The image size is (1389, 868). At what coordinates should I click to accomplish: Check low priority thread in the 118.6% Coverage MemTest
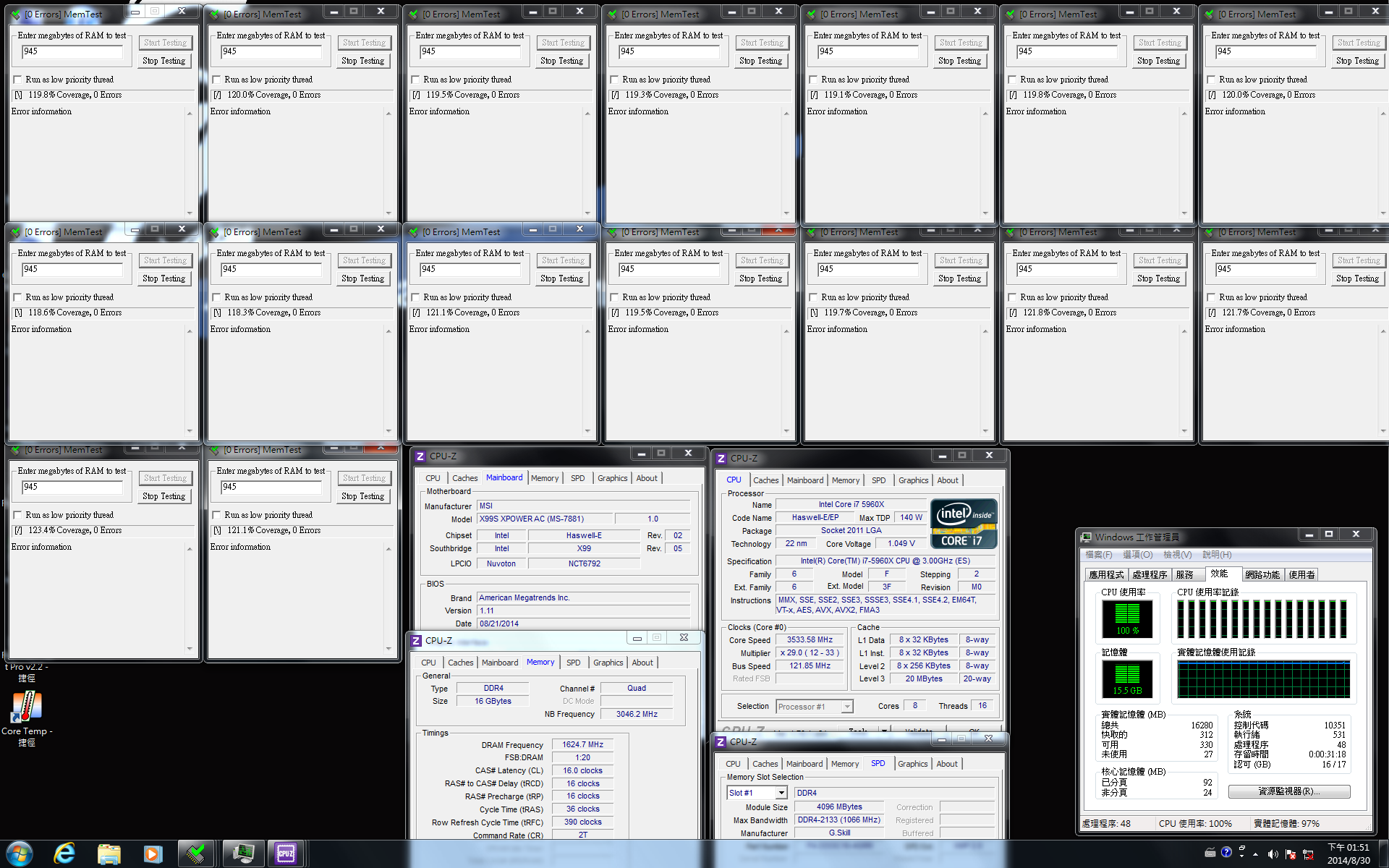17,297
